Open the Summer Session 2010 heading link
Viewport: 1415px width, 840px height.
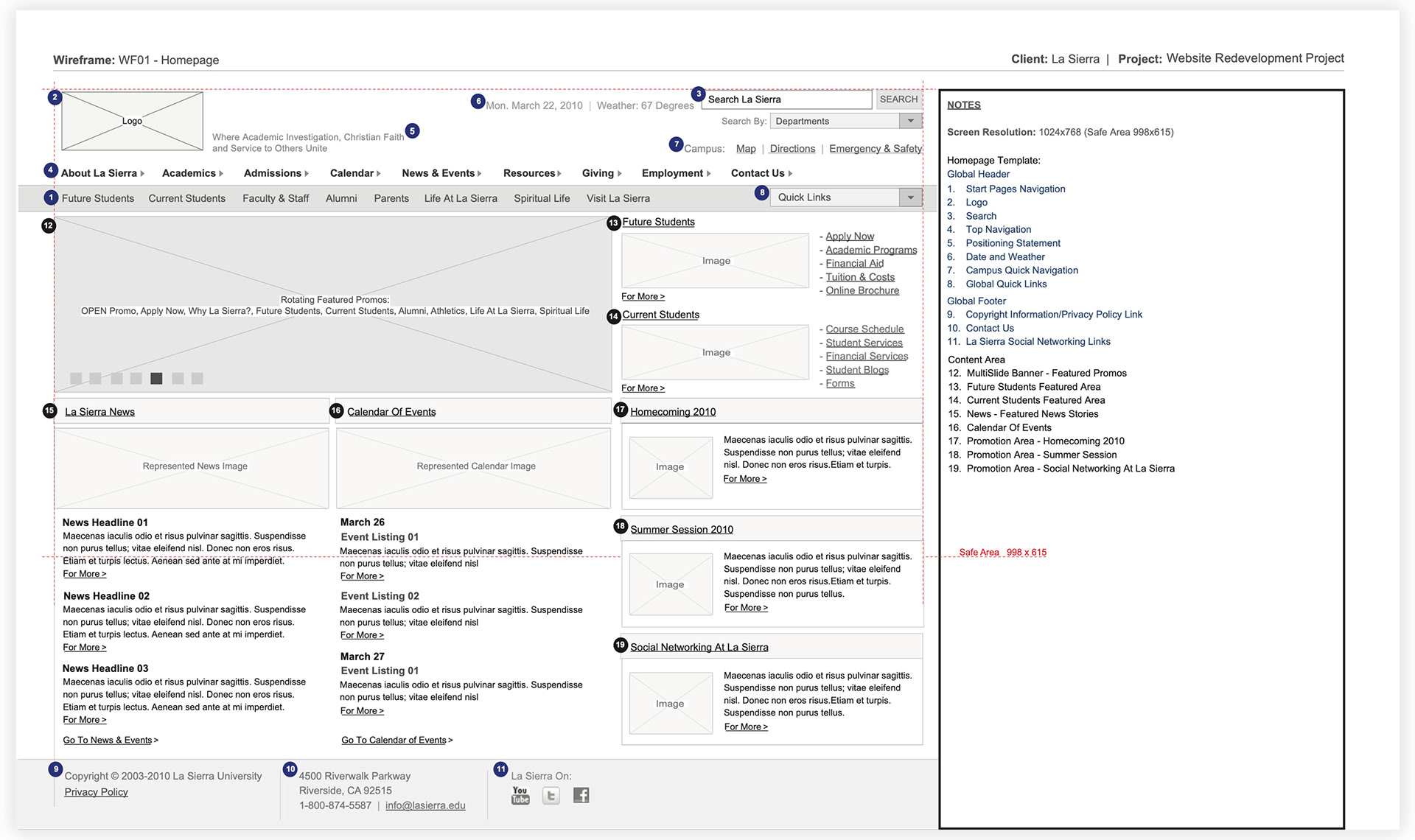tap(682, 530)
